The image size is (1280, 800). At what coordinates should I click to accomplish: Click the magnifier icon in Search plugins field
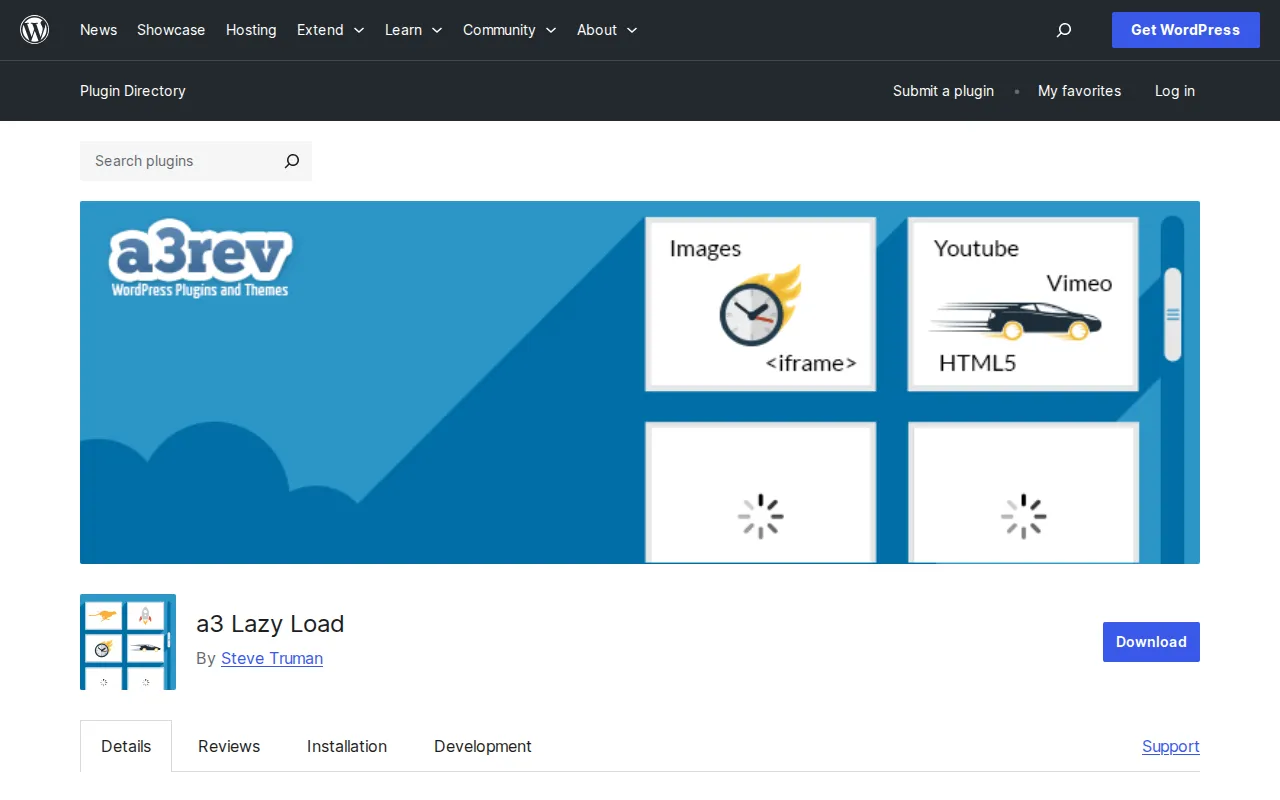click(291, 161)
